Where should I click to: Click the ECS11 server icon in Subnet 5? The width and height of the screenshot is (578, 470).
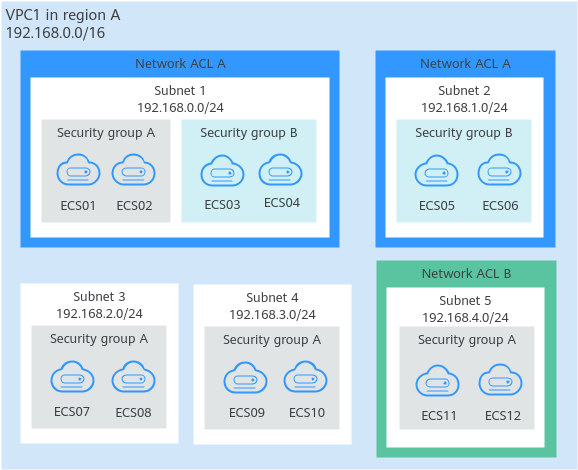438,381
